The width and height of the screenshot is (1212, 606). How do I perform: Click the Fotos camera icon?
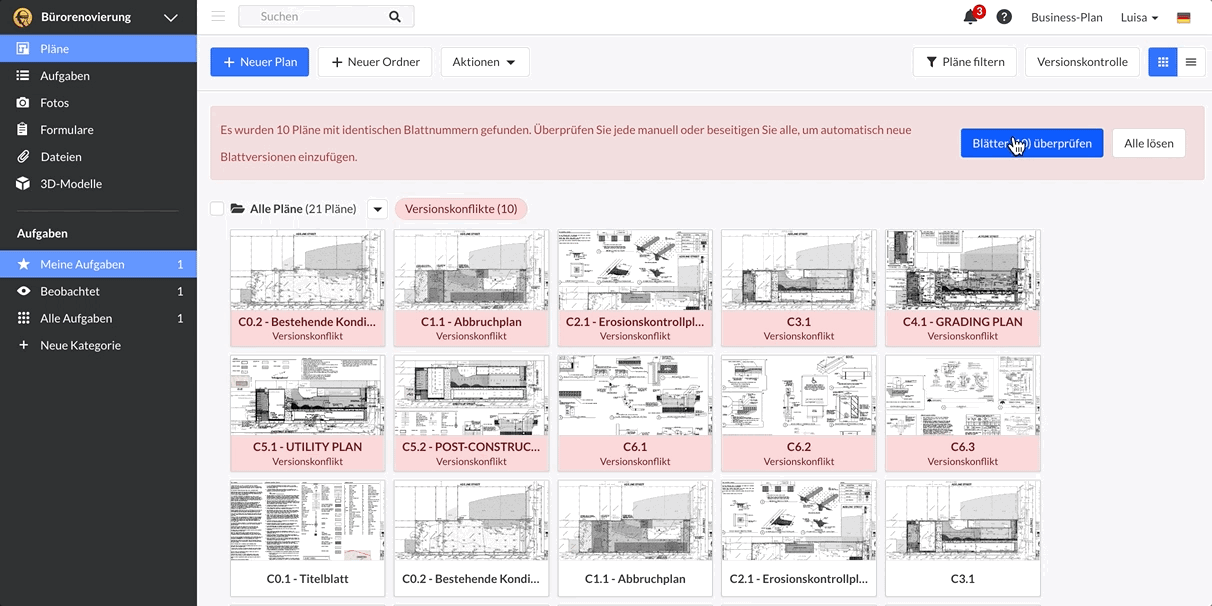click(x=23, y=102)
